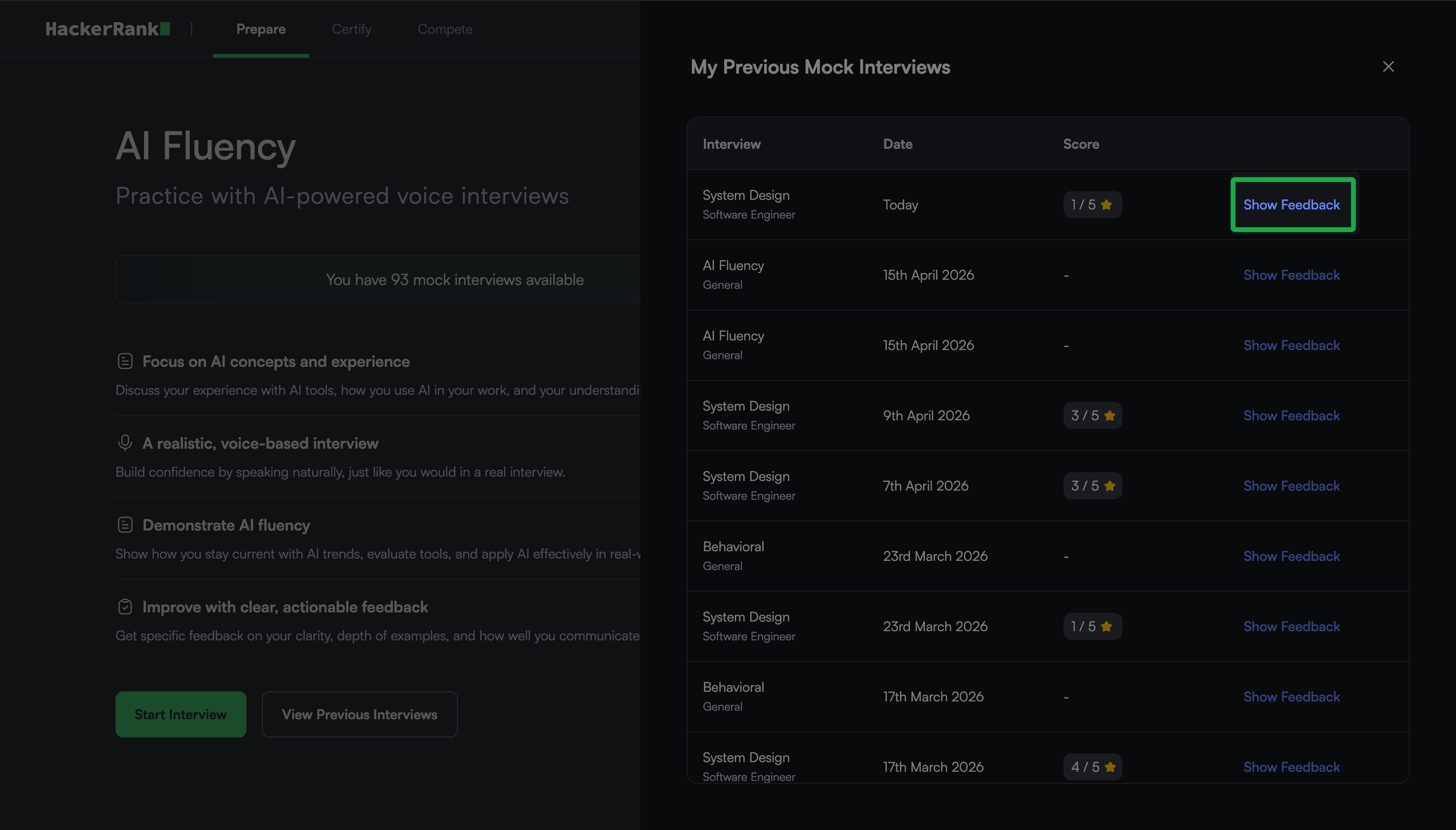Click the 93 mock interviews available banner
This screenshot has height=830, width=1456.
point(455,280)
